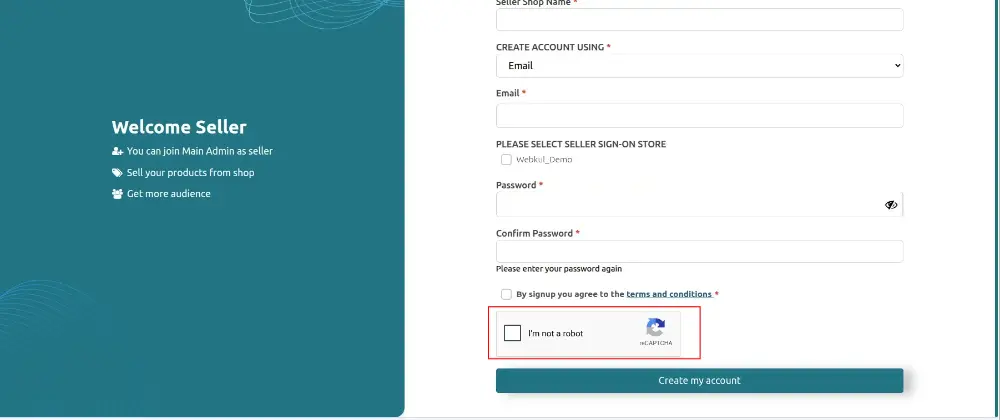Click the group icon beside Get more audience
The width and height of the screenshot is (1000, 420).
tap(117, 194)
